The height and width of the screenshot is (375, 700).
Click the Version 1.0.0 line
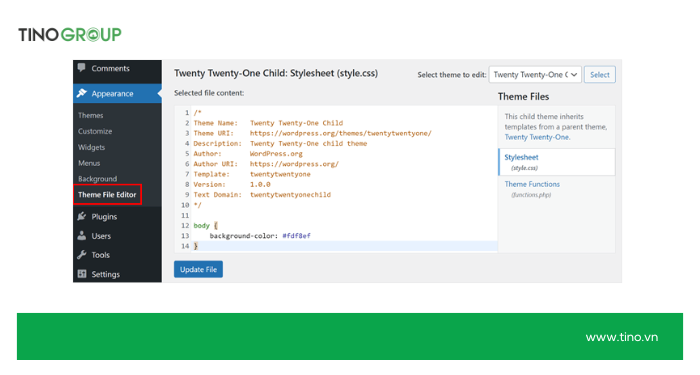[232, 184]
